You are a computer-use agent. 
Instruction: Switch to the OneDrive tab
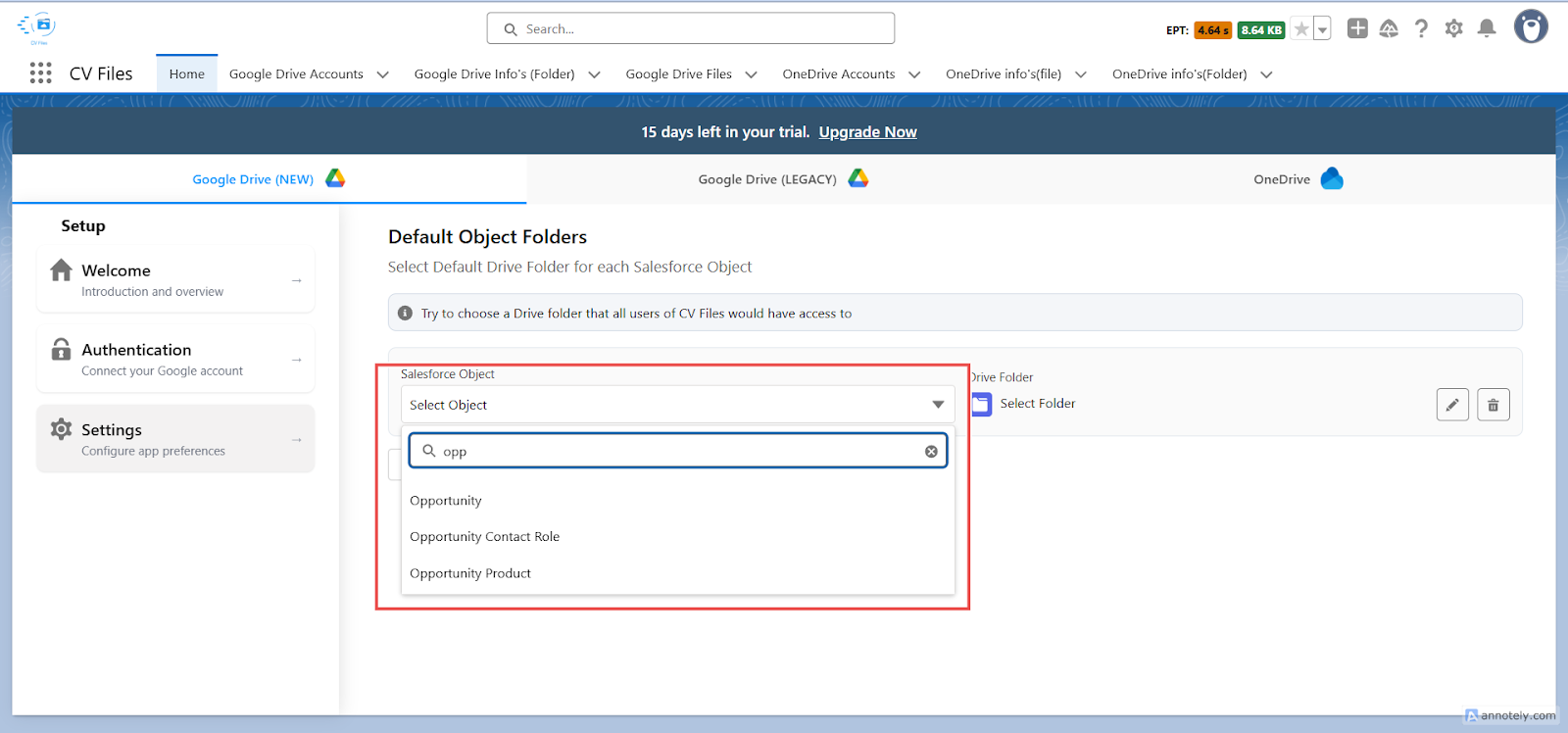[1298, 179]
